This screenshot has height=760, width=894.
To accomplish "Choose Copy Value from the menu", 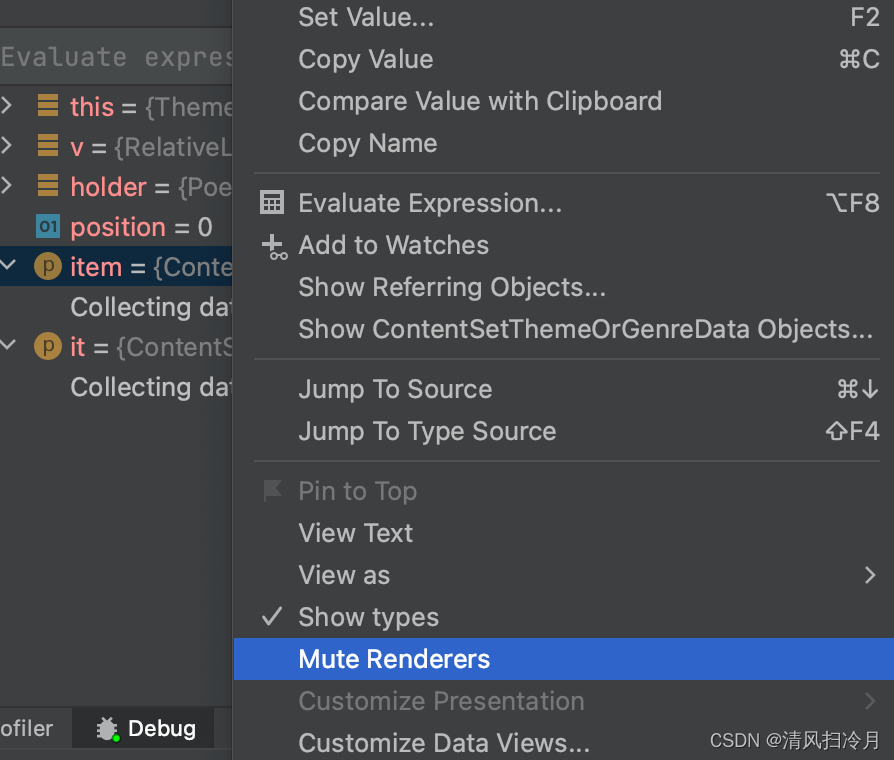I will pos(365,59).
